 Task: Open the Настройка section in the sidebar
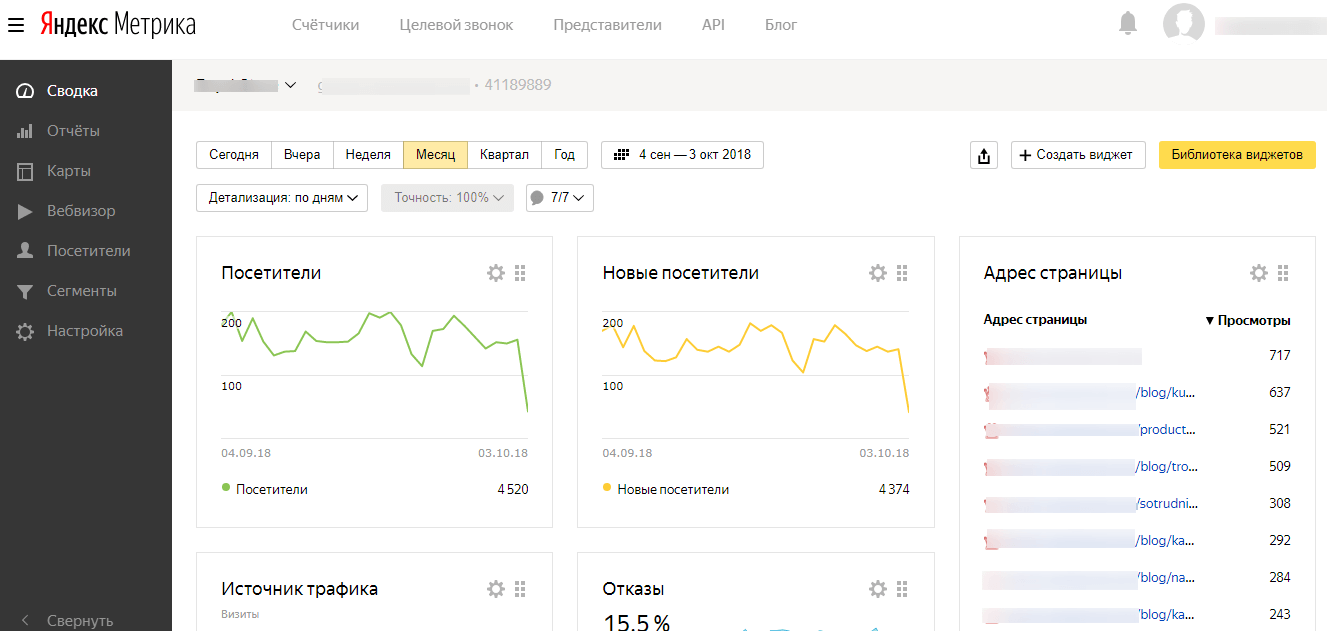[88, 330]
